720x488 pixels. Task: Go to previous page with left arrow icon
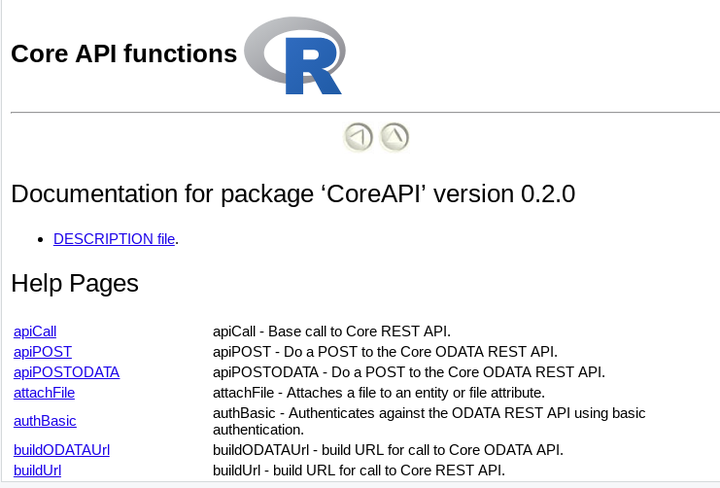(x=358, y=137)
